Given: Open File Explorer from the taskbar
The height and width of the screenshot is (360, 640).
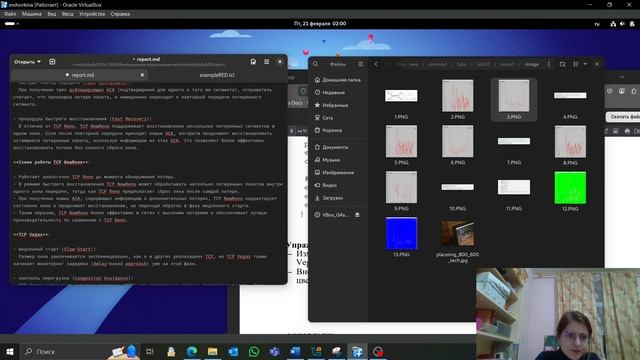Looking at the screenshot, I should pyautogui.click(x=213, y=351).
